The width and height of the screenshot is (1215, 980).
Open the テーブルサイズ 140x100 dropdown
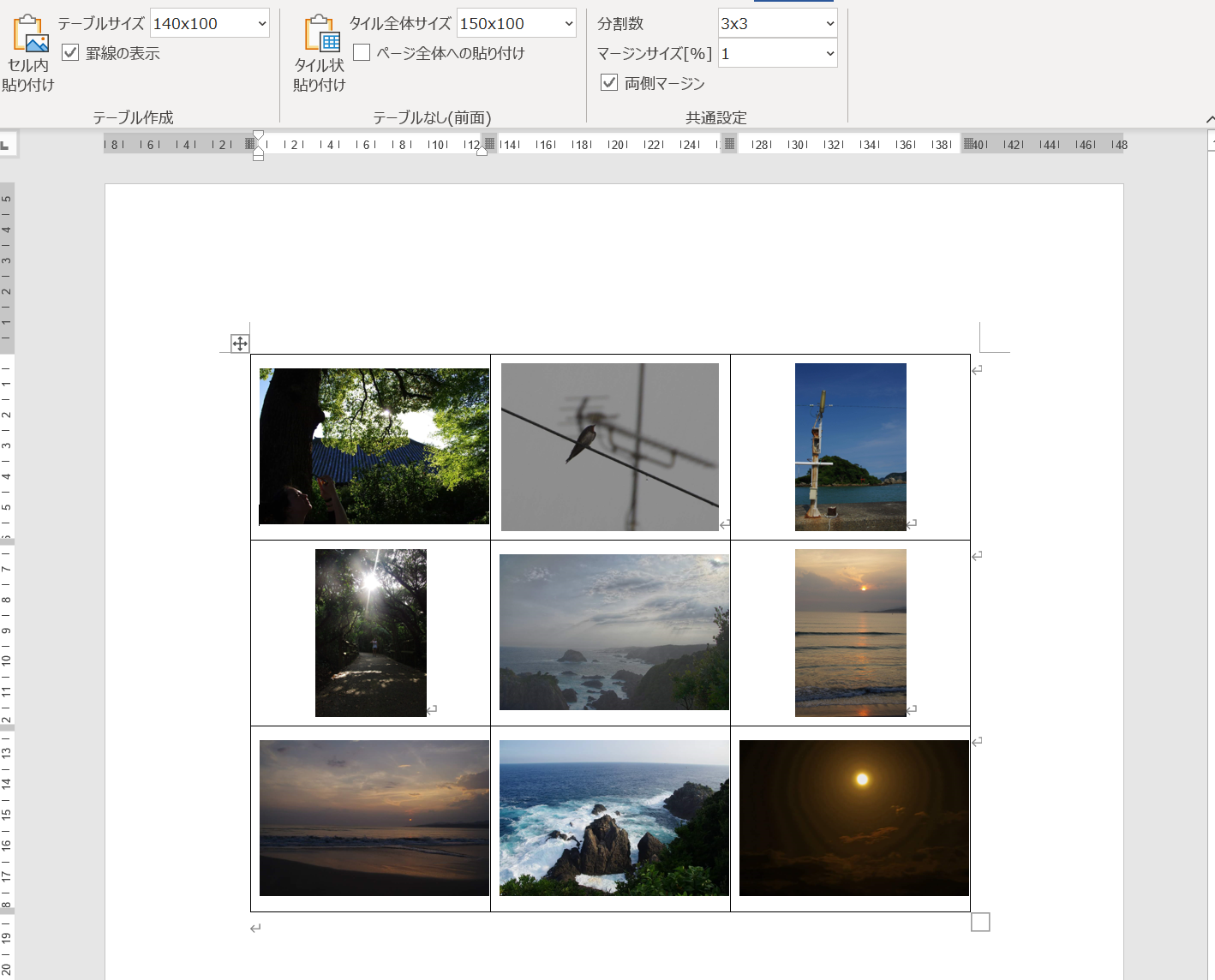tap(261, 24)
